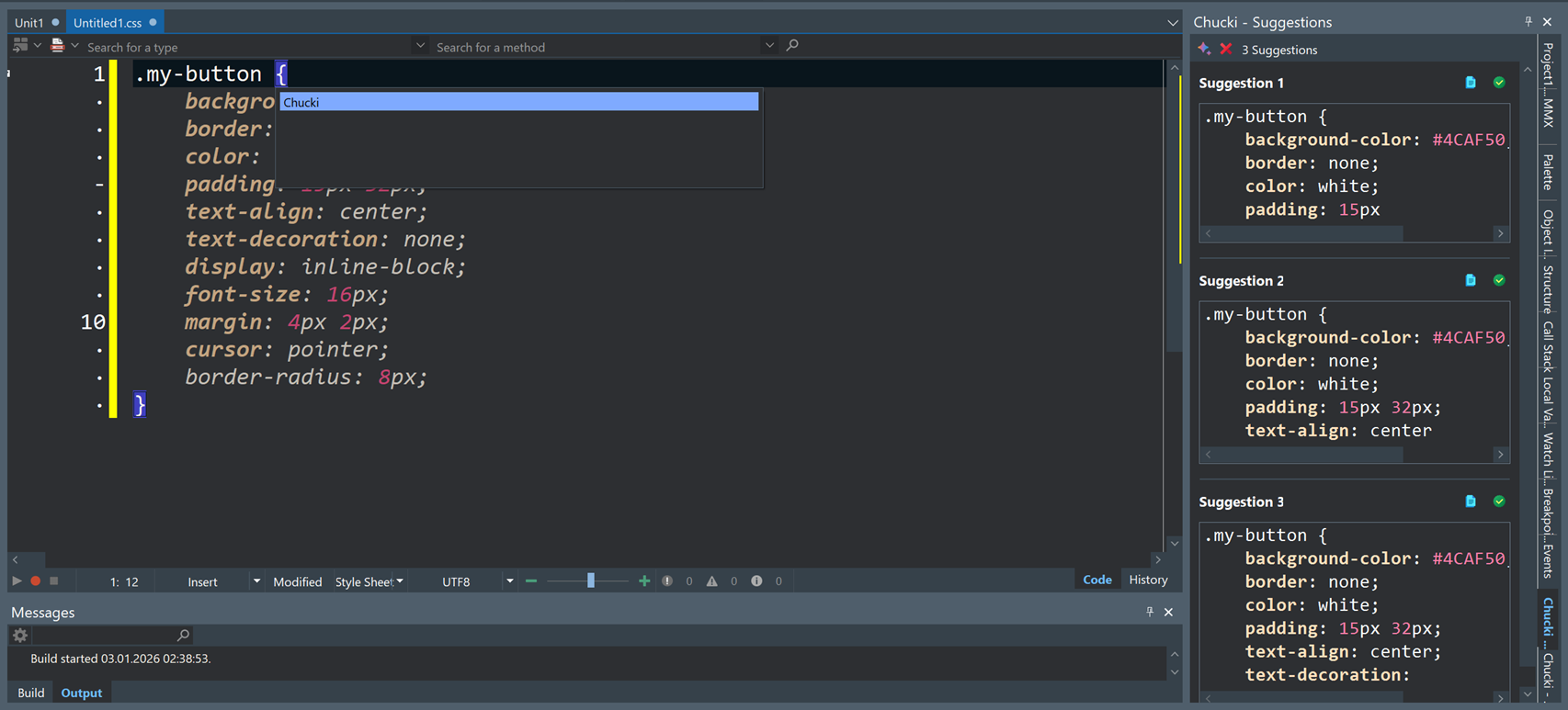Screen dimensions: 1568x710
Task: Click the macro stop button
Action: tap(54, 580)
